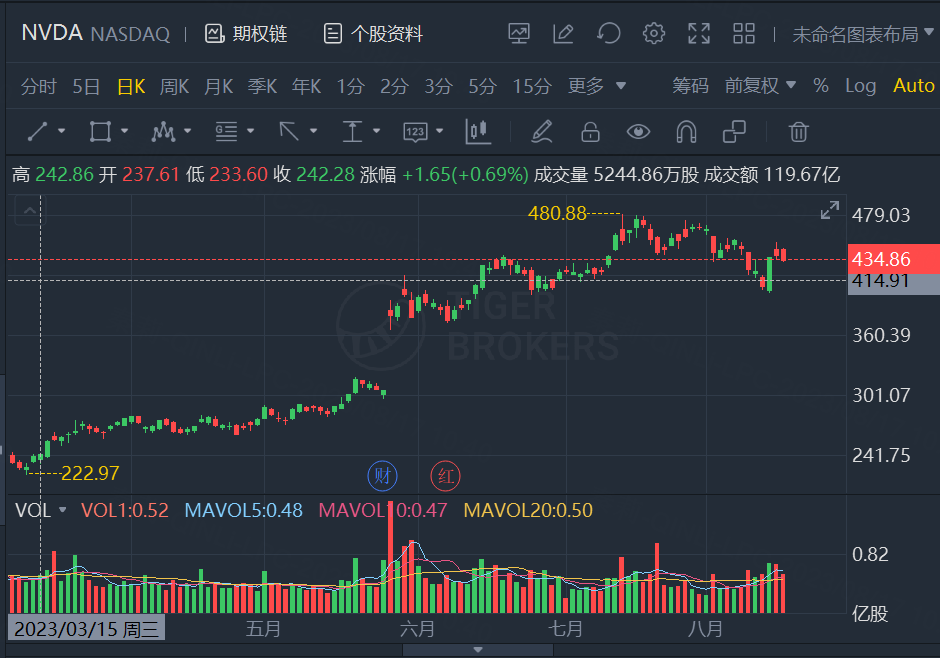The image size is (940, 658).
Task: Toggle Log scale
Action: tap(860, 86)
